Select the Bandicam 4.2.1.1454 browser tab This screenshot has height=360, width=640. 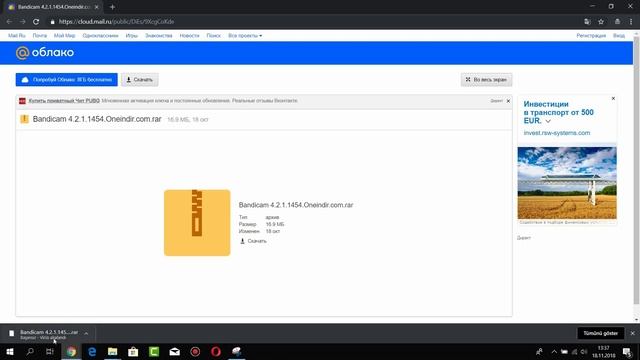[x=53, y=7]
